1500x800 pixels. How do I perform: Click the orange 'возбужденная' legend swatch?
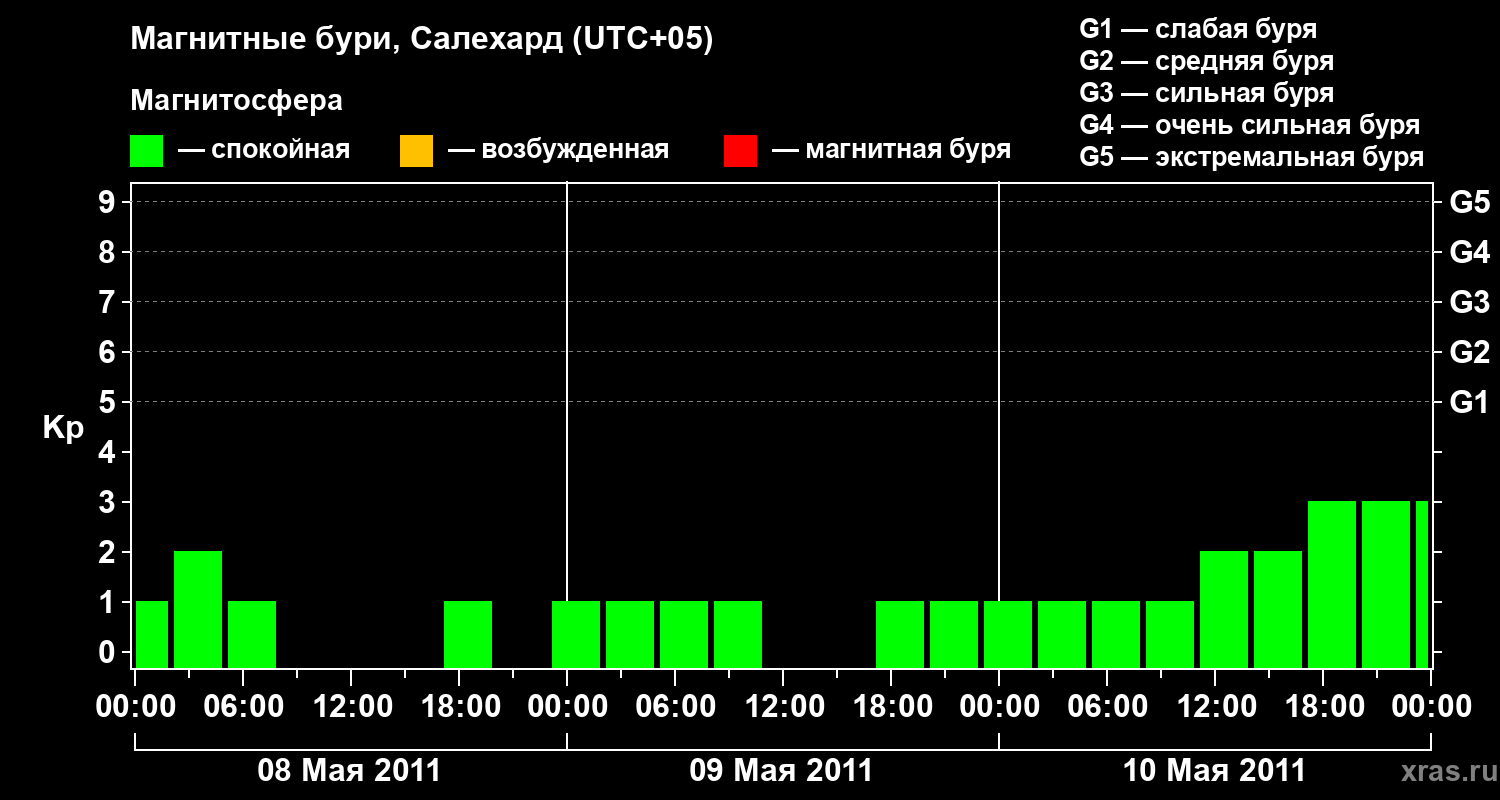(x=416, y=151)
